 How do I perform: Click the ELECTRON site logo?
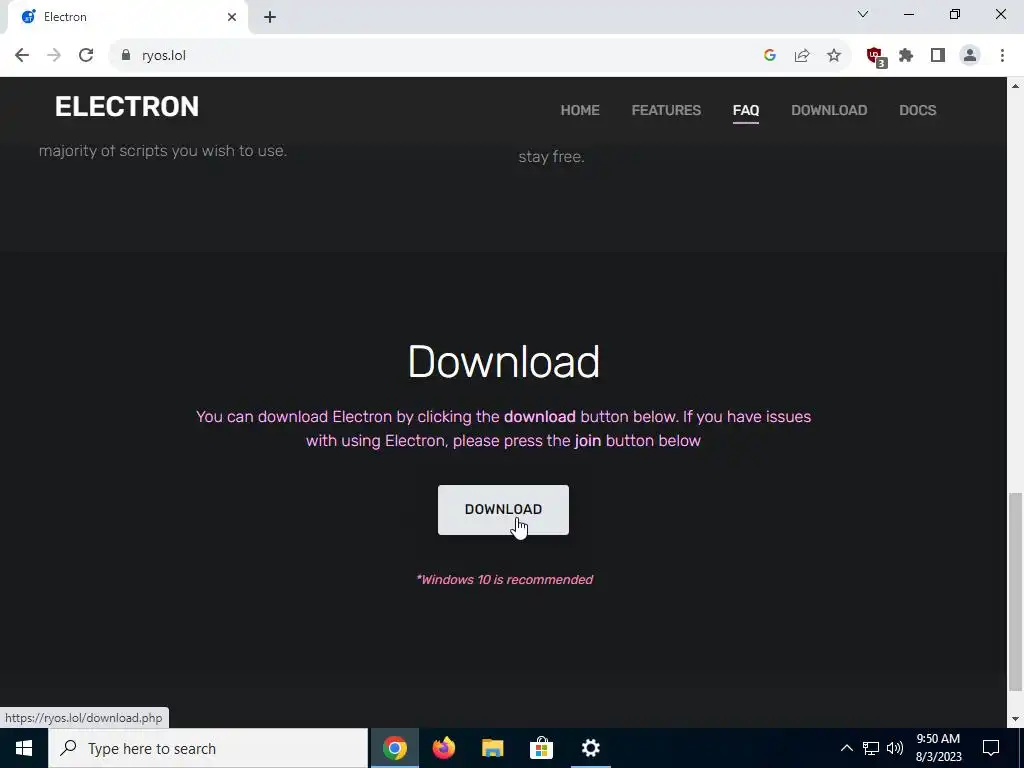tap(127, 106)
